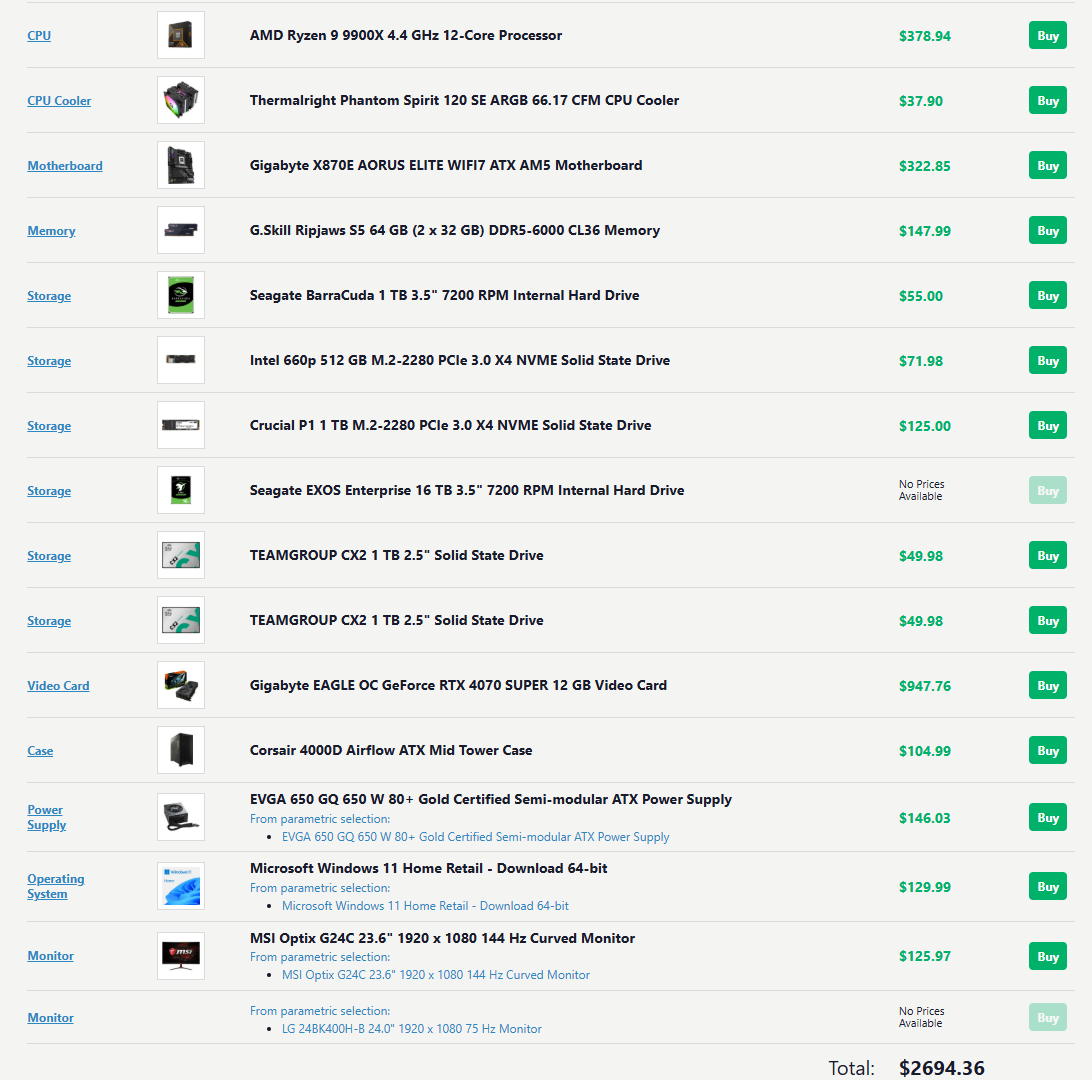Open Seagate EXOS Enterprise 16 TB product name

point(467,490)
